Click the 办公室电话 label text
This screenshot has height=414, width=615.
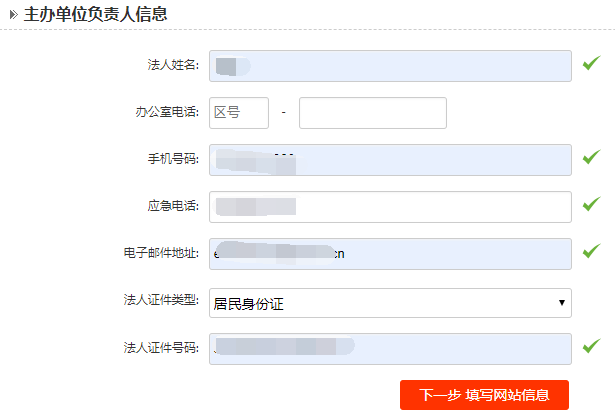[167, 113]
